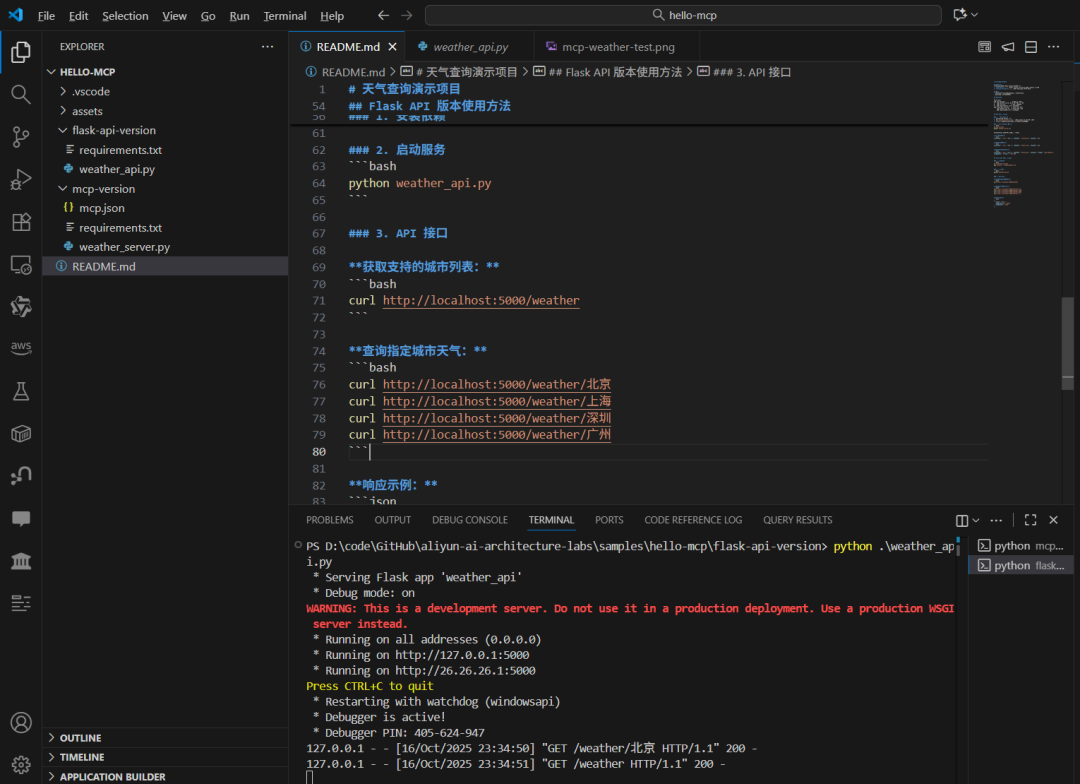This screenshot has width=1080, height=784.
Task: Open the Manage gear settings icon
Action: (20, 764)
